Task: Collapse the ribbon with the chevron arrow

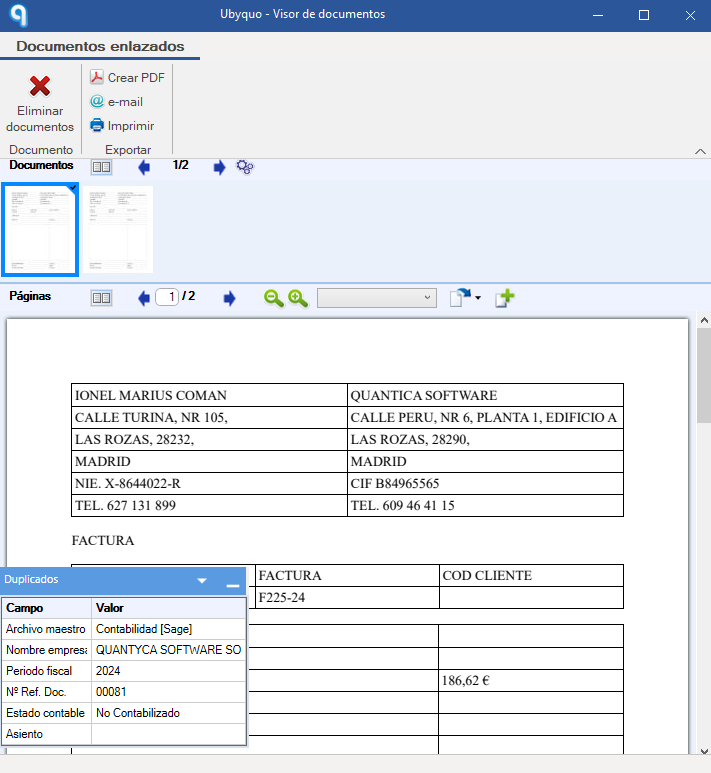Action: pos(700,151)
